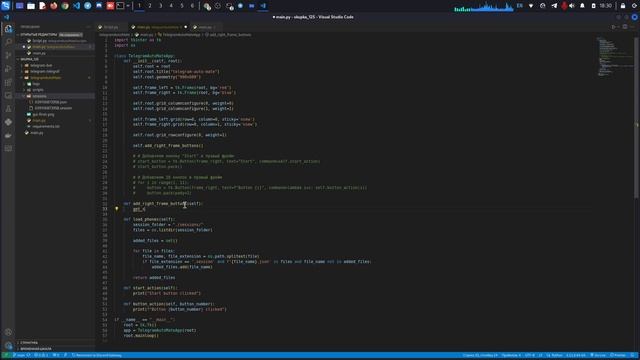This screenshot has height=360, width=640.
Task: Open the Accounts menu in activity bar
Action: tap(8, 332)
